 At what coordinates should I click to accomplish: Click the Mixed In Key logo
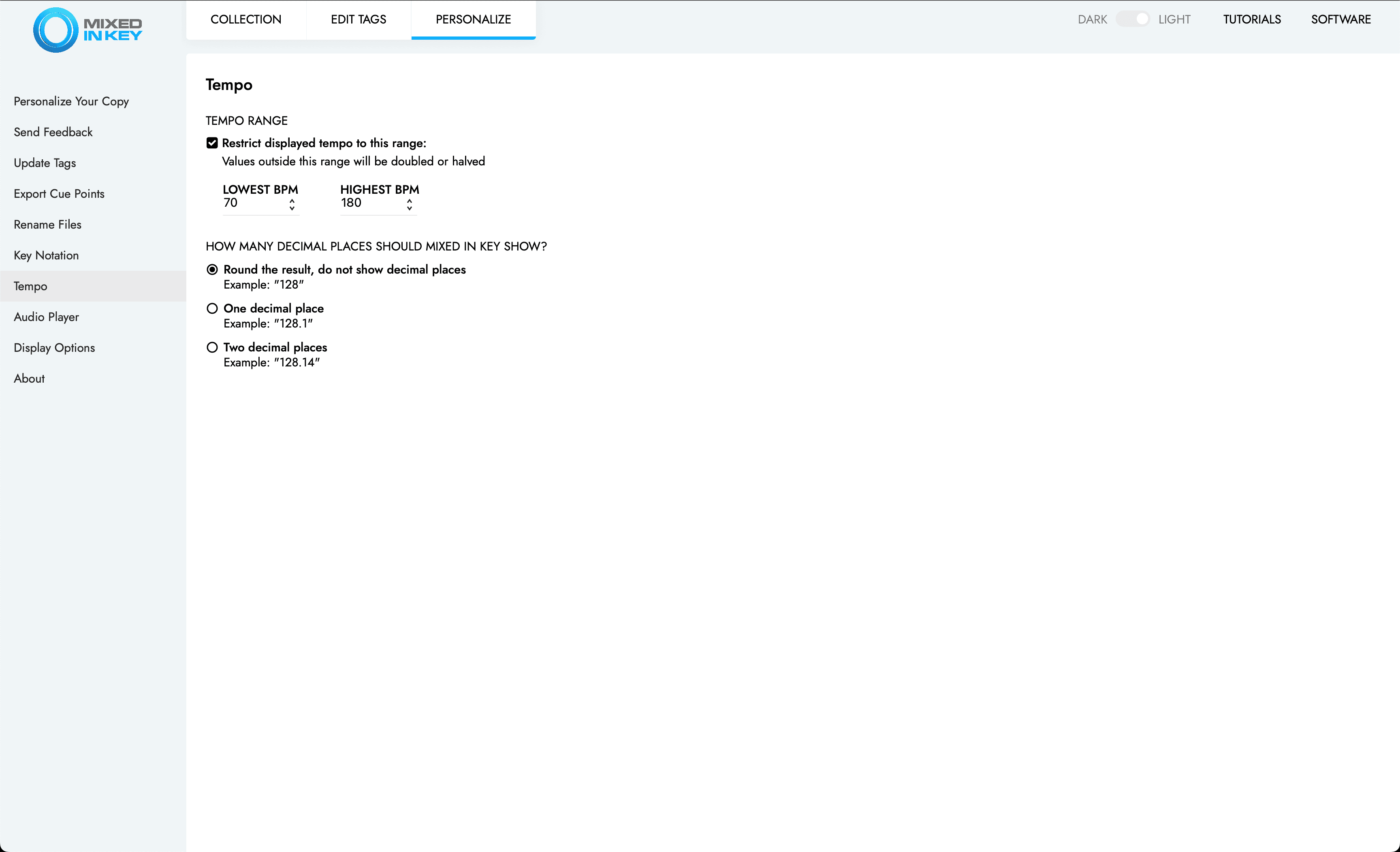(x=87, y=30)
